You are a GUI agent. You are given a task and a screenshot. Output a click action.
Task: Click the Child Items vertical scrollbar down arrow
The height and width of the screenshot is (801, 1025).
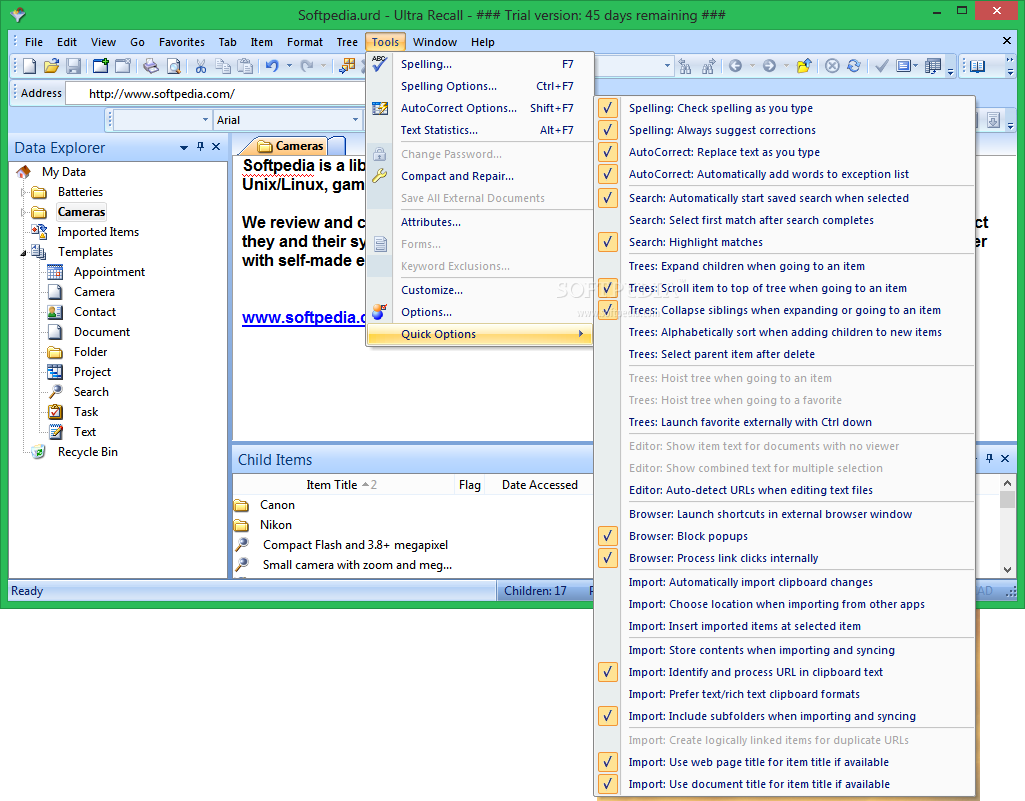click(x=1007, y=570)
